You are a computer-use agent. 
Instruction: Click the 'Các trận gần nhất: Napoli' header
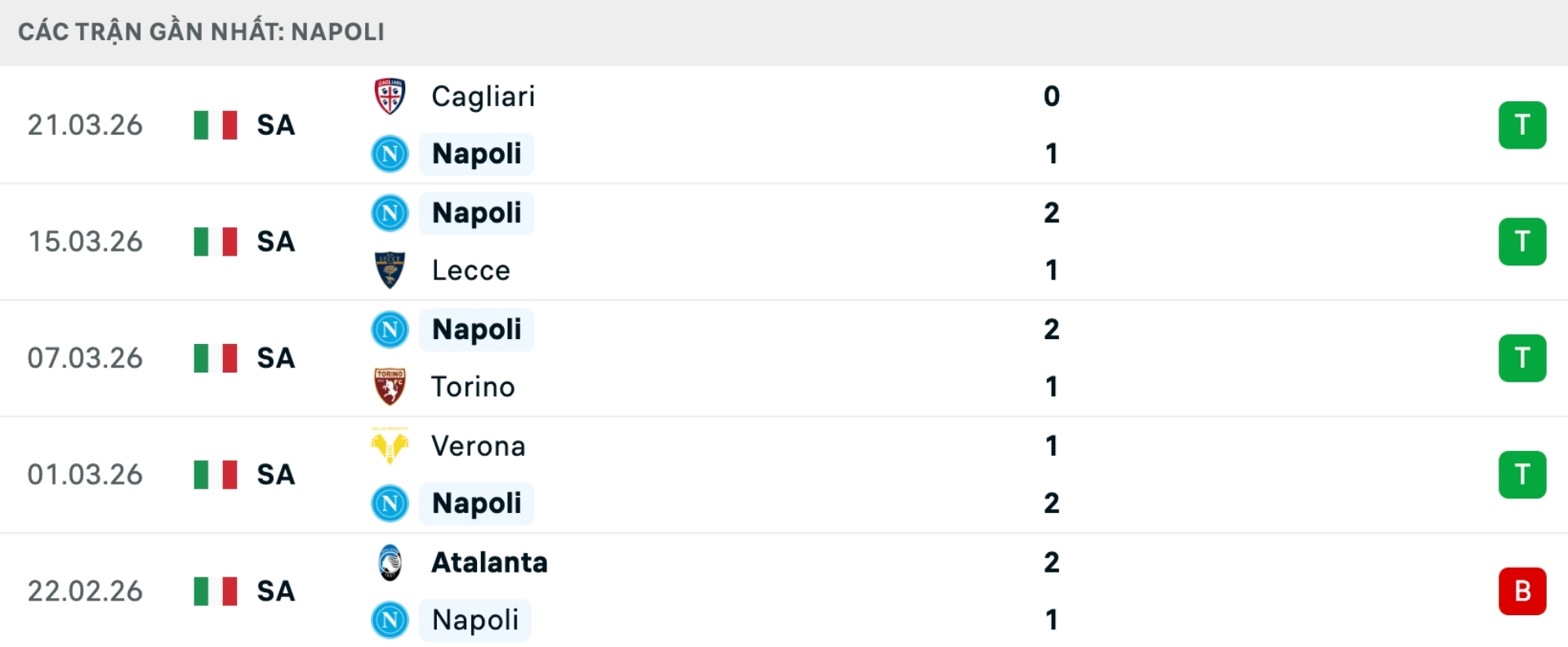[201, 32]
